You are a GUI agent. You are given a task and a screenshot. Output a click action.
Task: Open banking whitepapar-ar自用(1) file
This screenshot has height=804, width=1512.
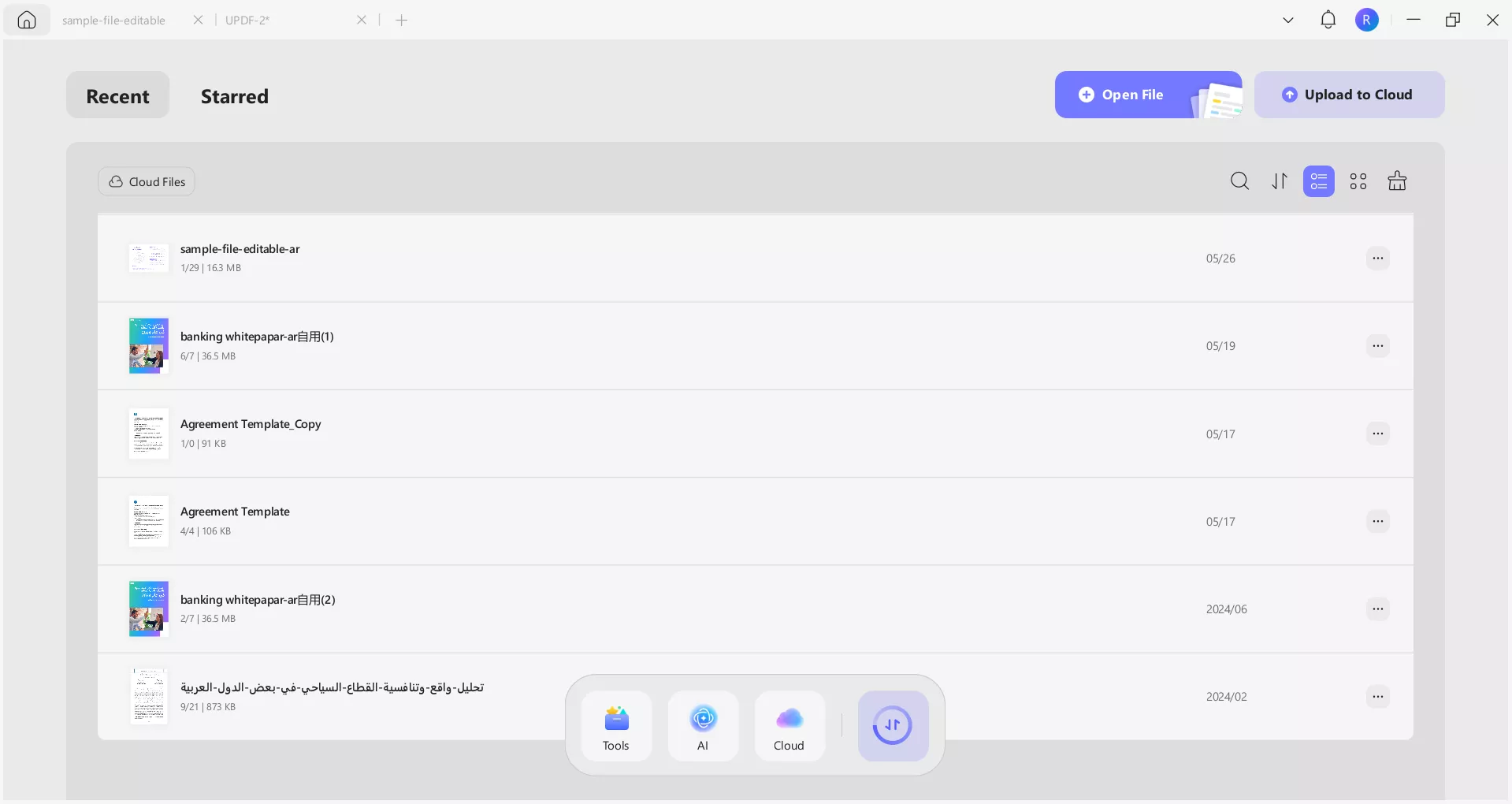tap(755, 346)
